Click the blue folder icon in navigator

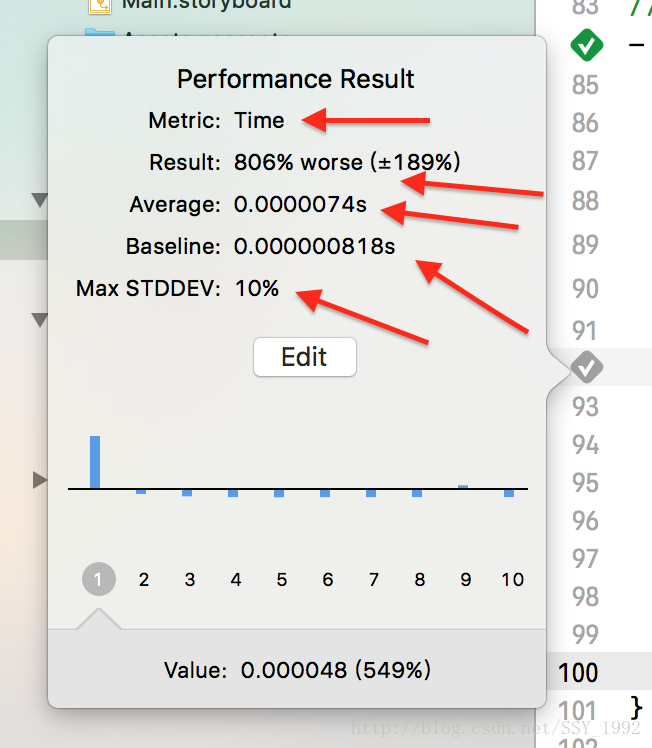(100, 33)
